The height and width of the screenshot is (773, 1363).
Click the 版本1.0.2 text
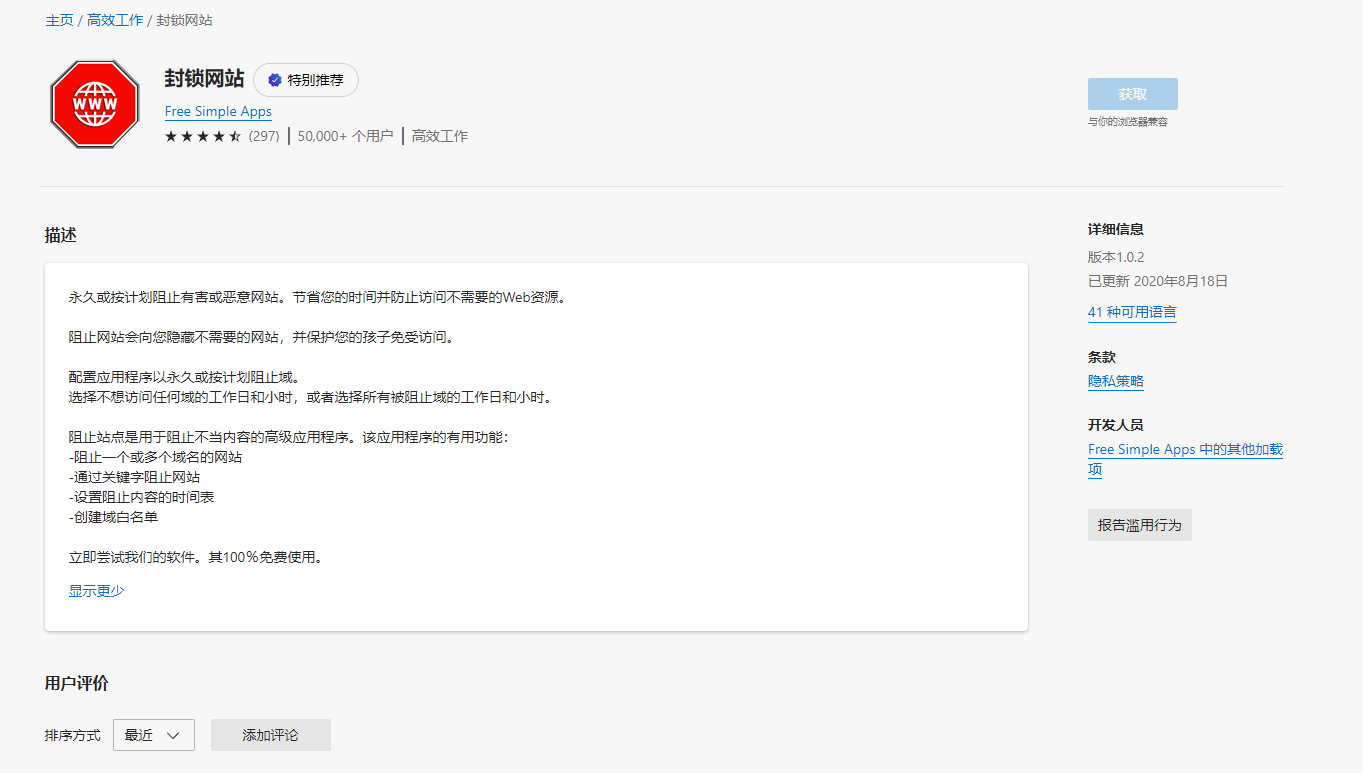click(1116, 257)
